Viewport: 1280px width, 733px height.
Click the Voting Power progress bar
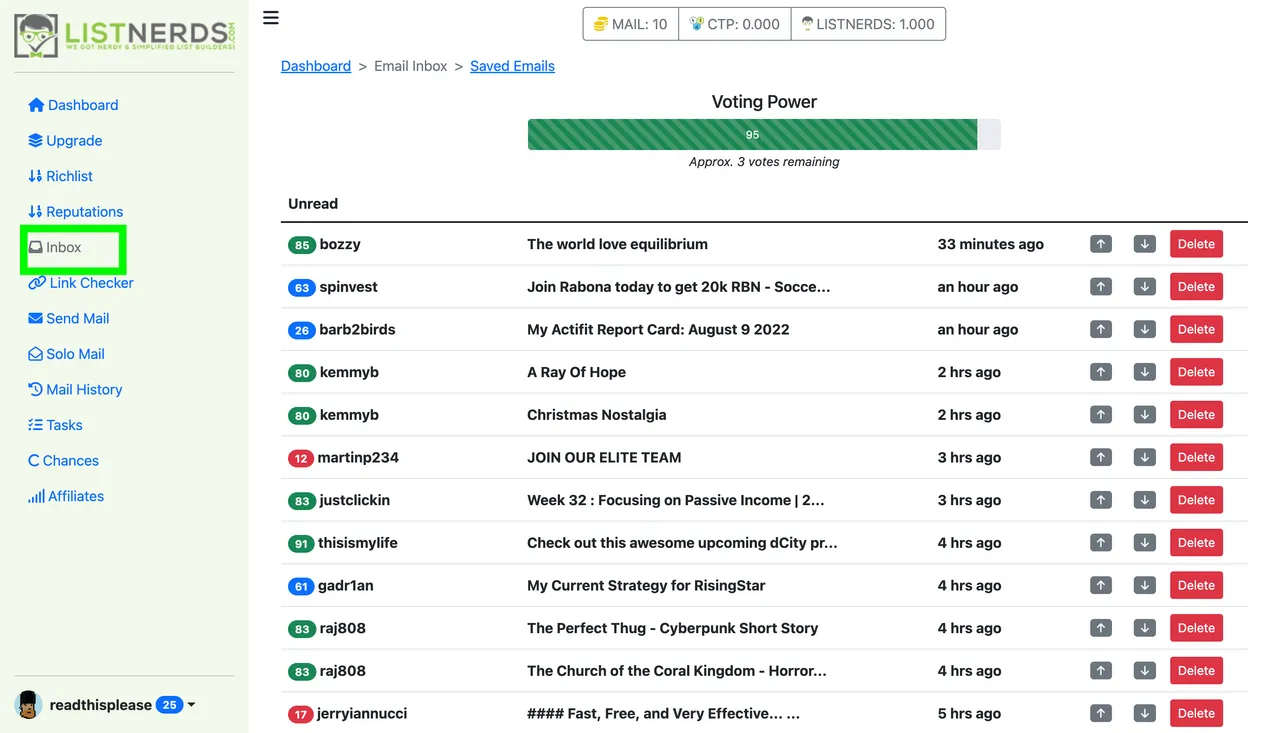[x=764, y=135]
